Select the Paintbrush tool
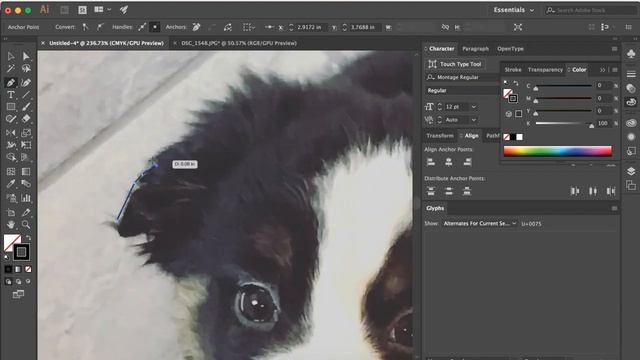 point(26,107)
